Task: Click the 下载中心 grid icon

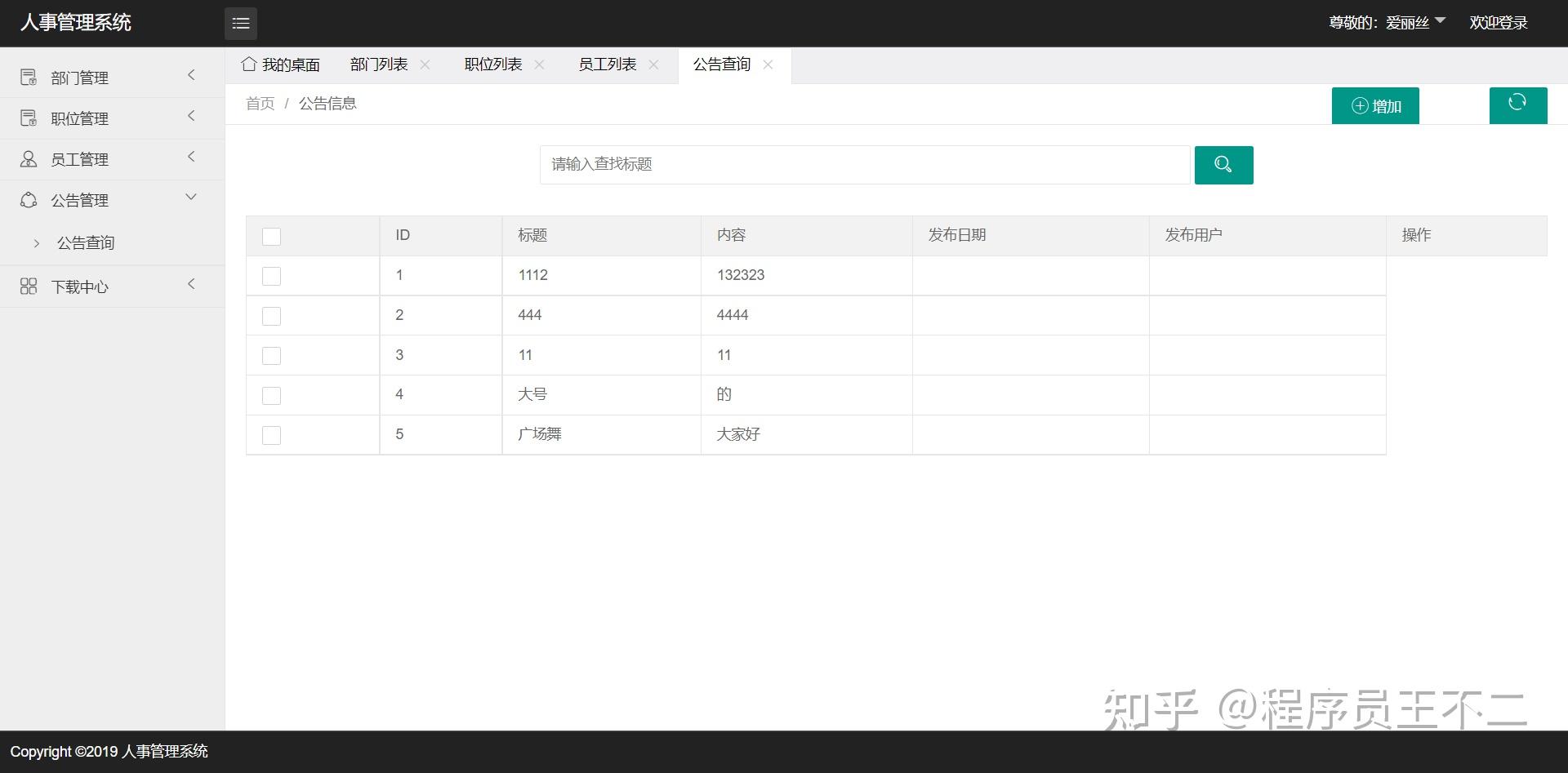Action: tap(29, 287)
